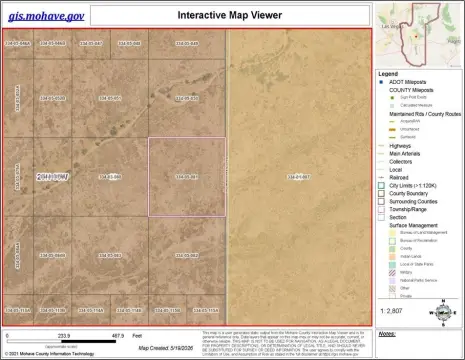
Task: Click the Military hatched swatch
Action: pyautogui.click(x=392, y=272)
